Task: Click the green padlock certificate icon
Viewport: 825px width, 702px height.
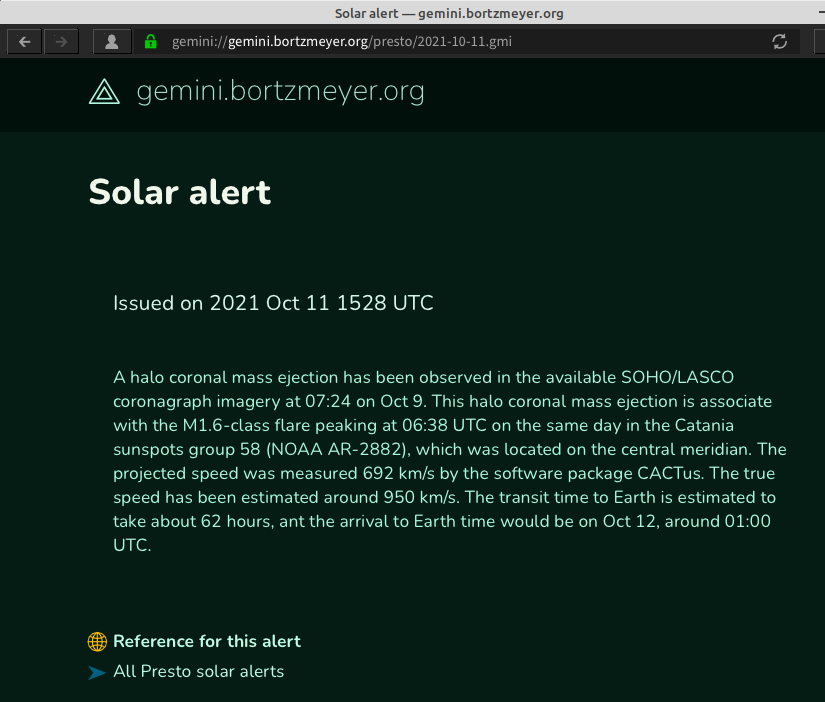Action: pos(150,42)
